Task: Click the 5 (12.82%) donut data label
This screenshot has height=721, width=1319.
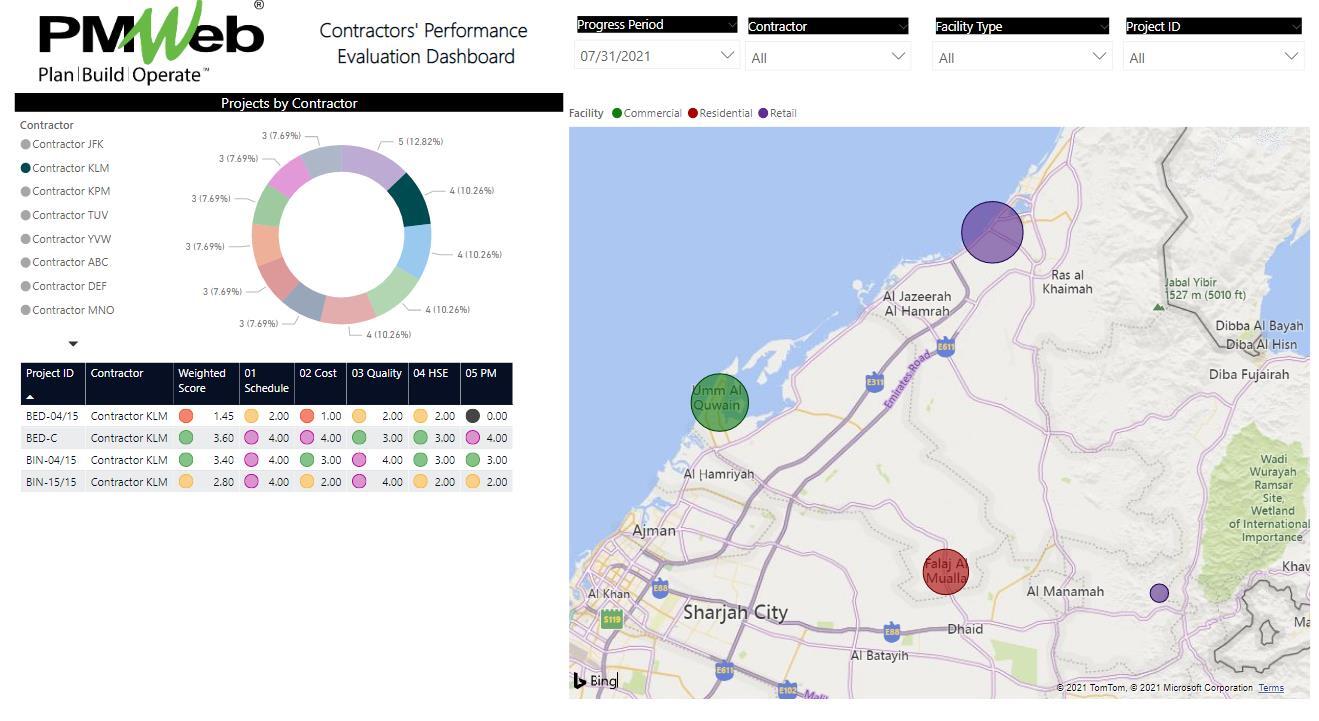Action: [x=420, y=142]
